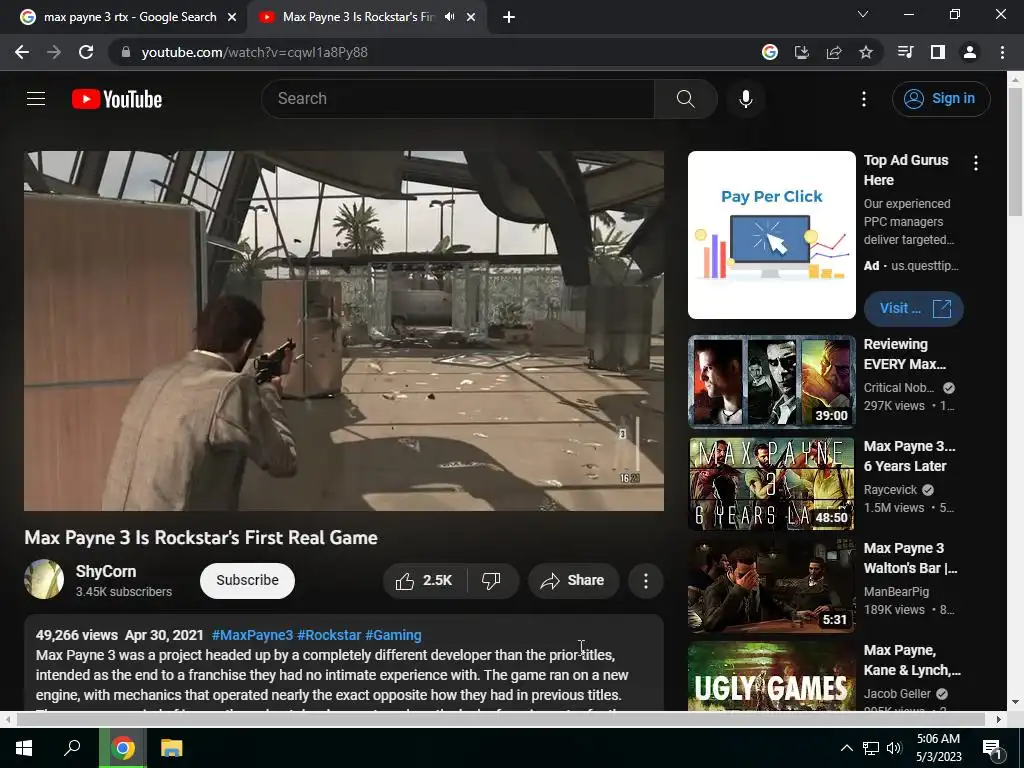Open the taskbar volume control
The image size is (1024, 768).
point(894,748)
